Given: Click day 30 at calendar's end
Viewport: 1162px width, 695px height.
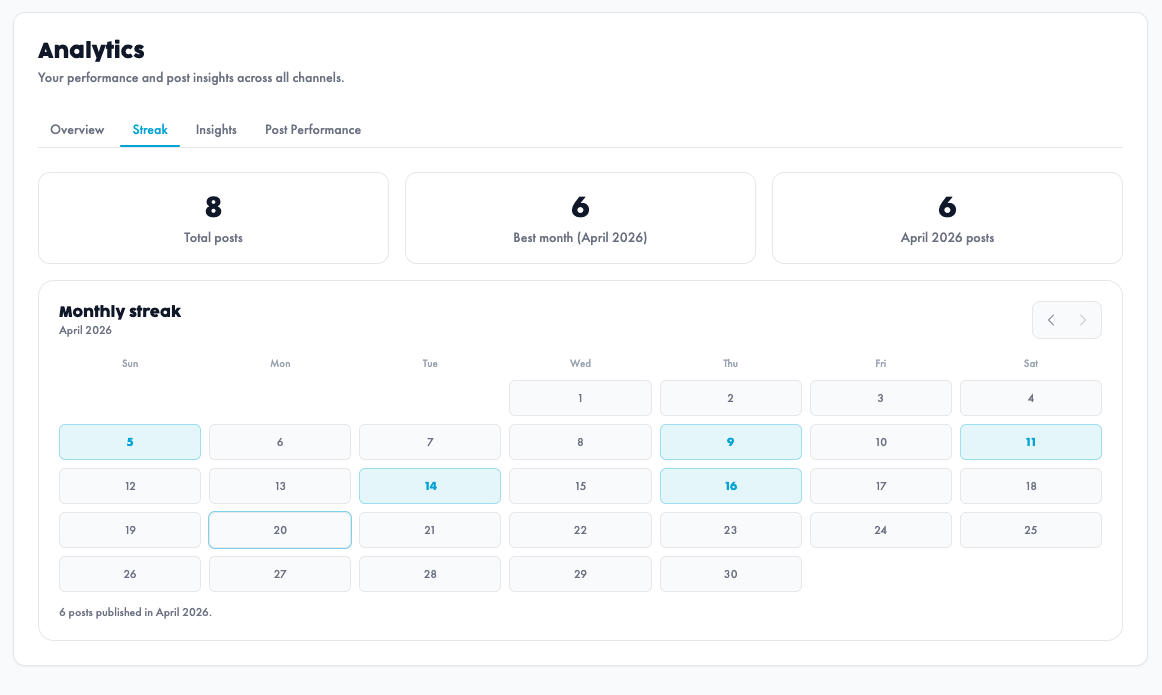Looking at the screenshot, I should point(730,573).
